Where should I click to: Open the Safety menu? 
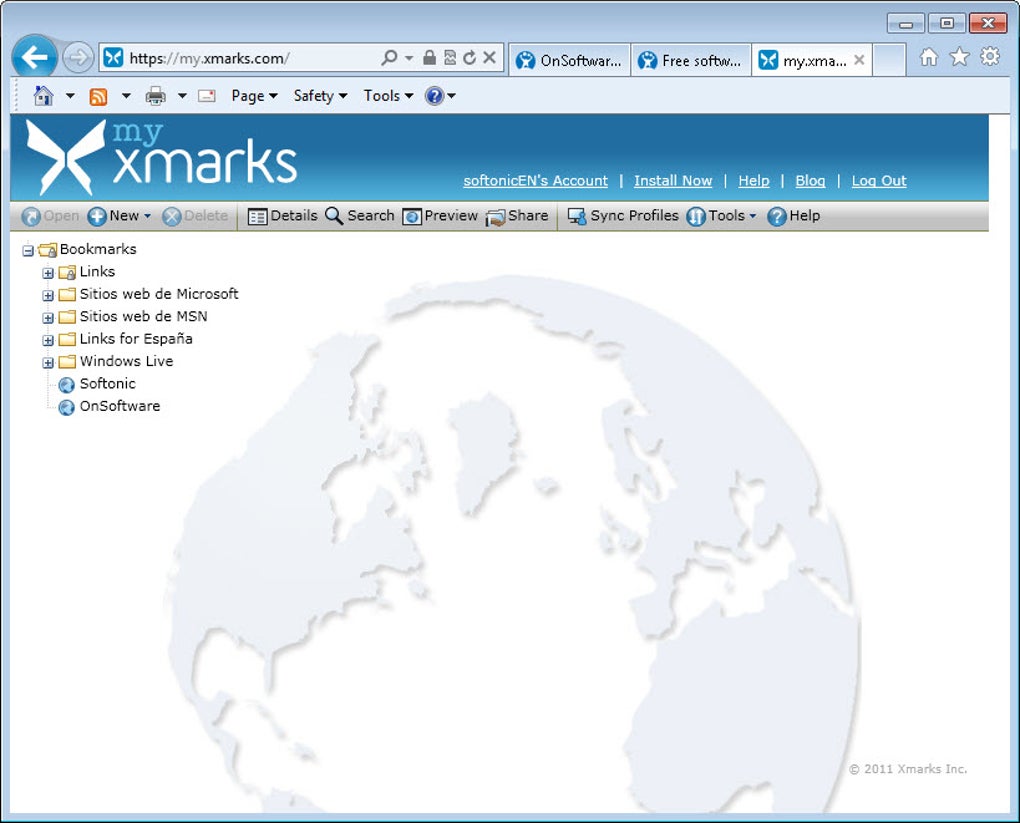(320, 96)
